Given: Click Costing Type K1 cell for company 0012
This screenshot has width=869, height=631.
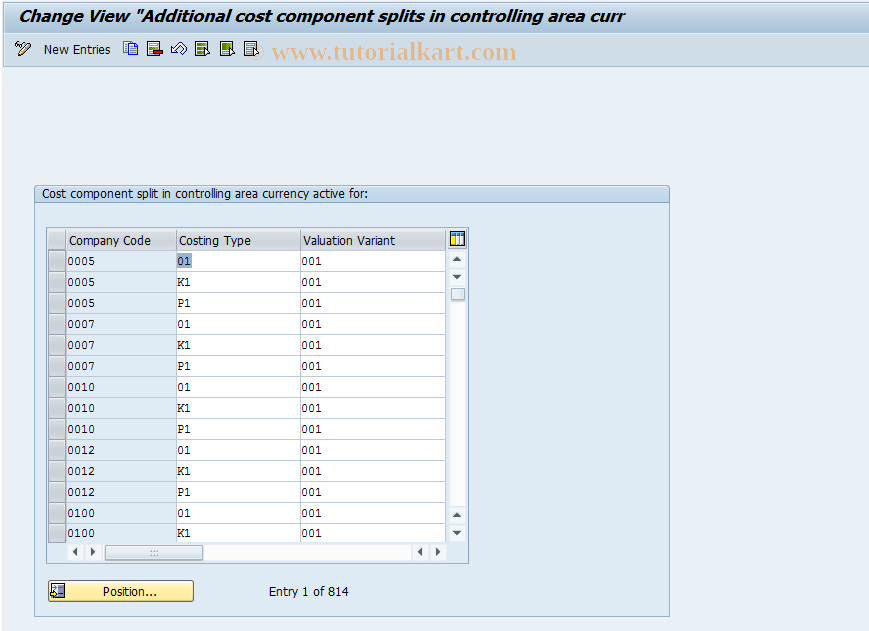Looking at the screenshot, I should click(238, 471).
